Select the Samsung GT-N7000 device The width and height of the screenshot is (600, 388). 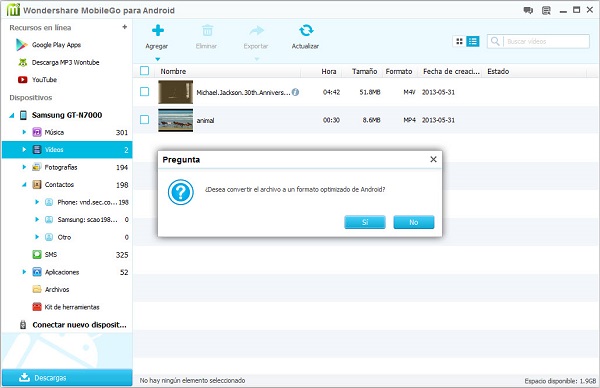[67, 115]
